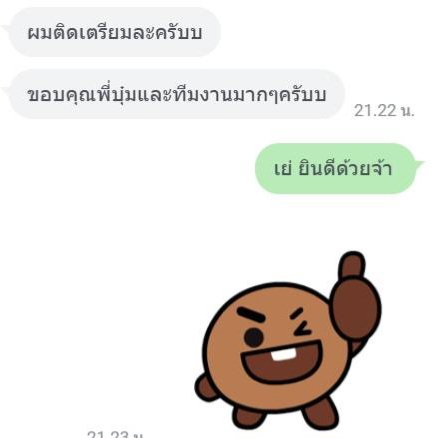Screen dimensions: 438x438
Task: Click the word "ยินดีด้วยจ้า" in the green bubble
Action: [345, 169]
